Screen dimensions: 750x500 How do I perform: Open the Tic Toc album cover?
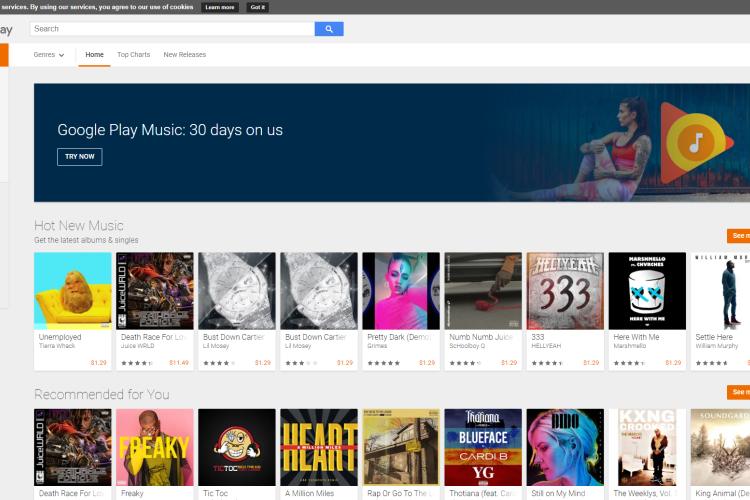237,447
